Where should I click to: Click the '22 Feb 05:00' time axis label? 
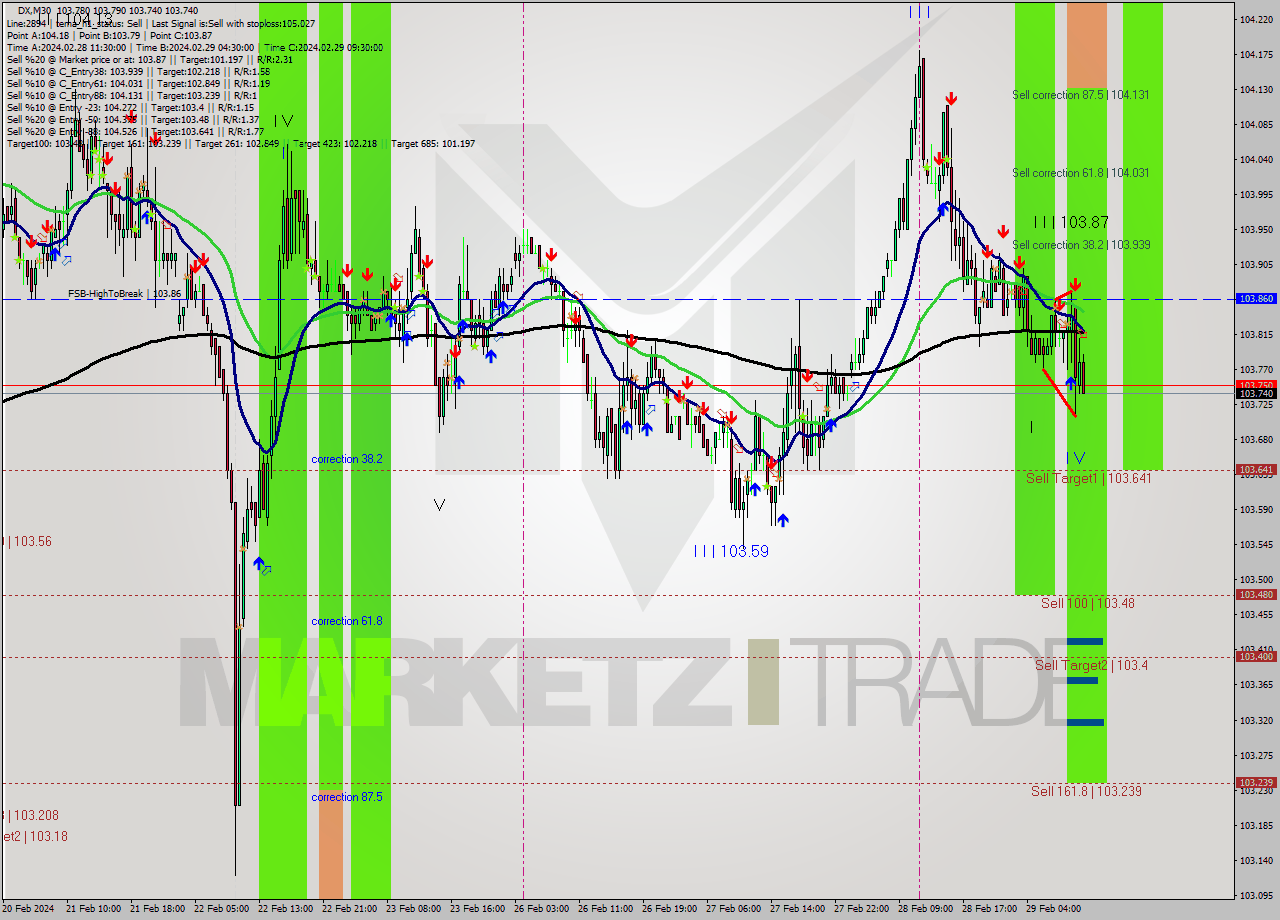pyautogui.click(x=221, y=909)
